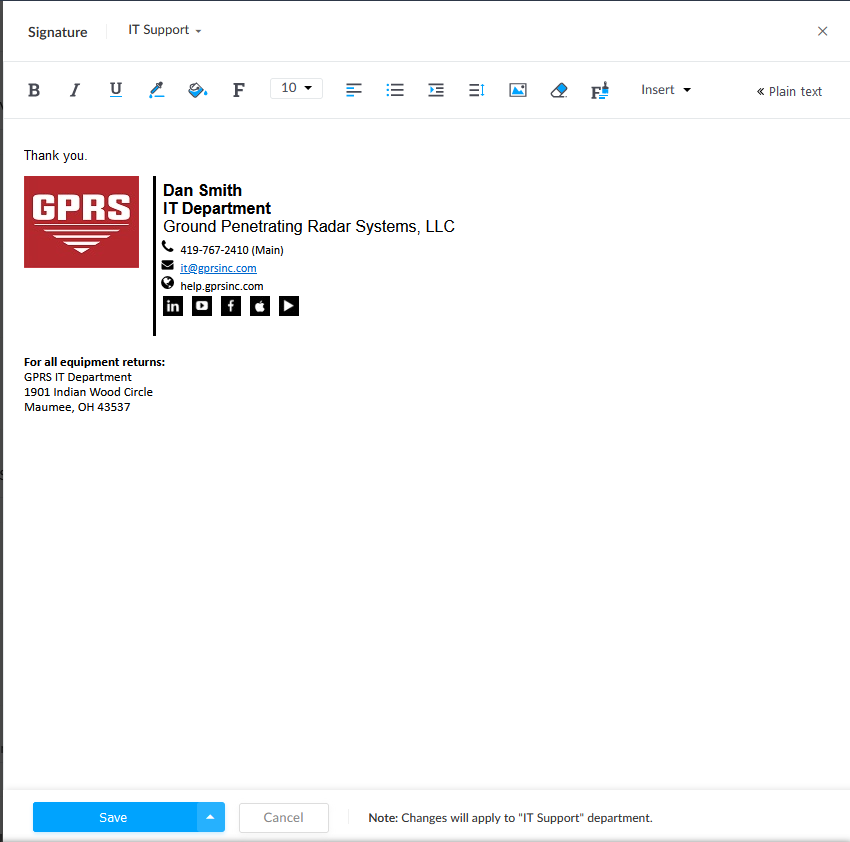Open the font family picker
This screenshot has height=842, width=850.
[238, 90]
